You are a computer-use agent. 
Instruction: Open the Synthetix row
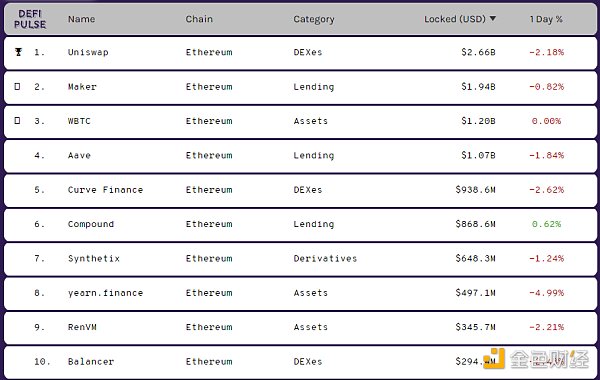pos(300,259)
